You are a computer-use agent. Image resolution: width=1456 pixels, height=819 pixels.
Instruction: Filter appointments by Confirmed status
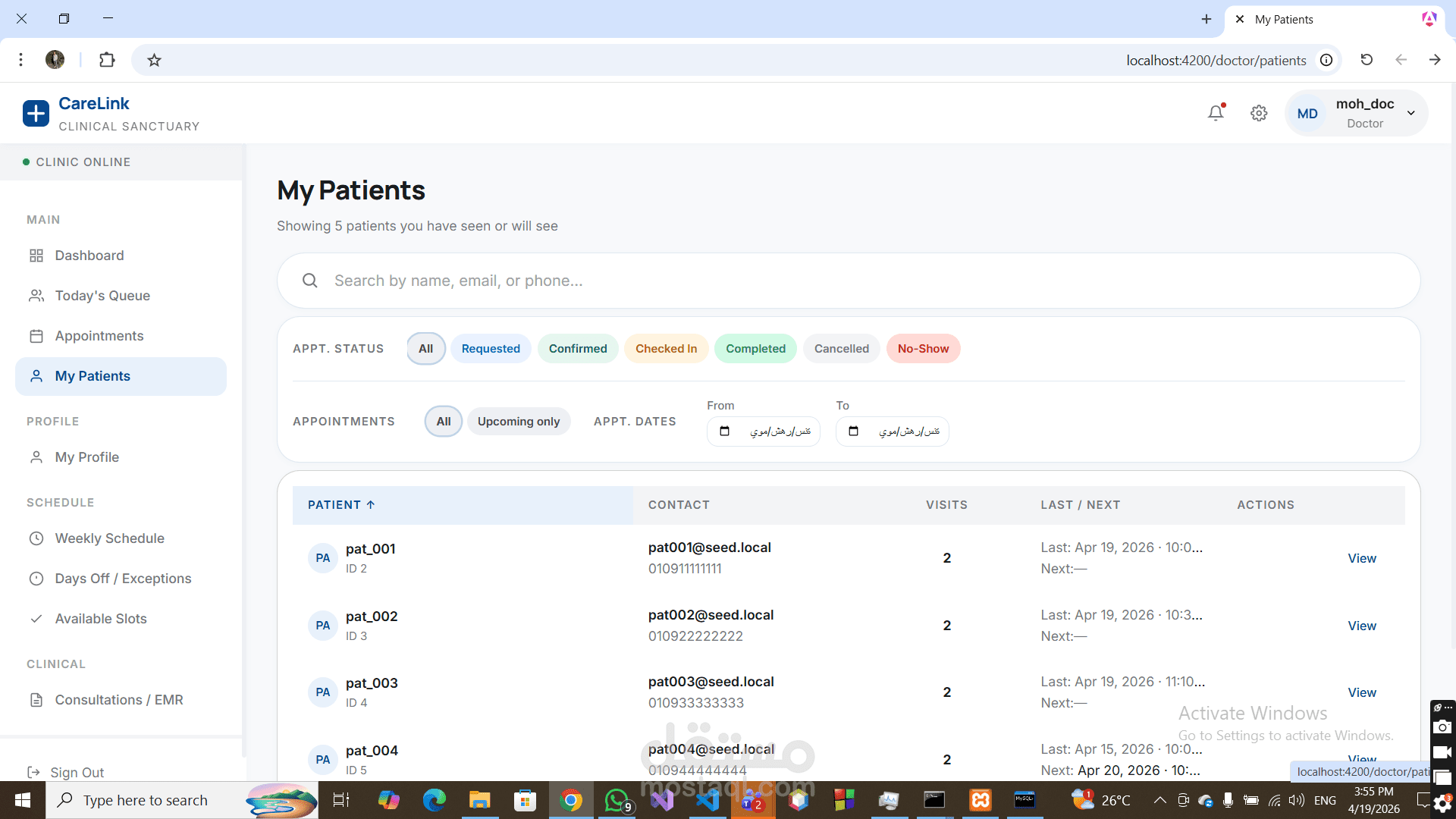point(577,349)
